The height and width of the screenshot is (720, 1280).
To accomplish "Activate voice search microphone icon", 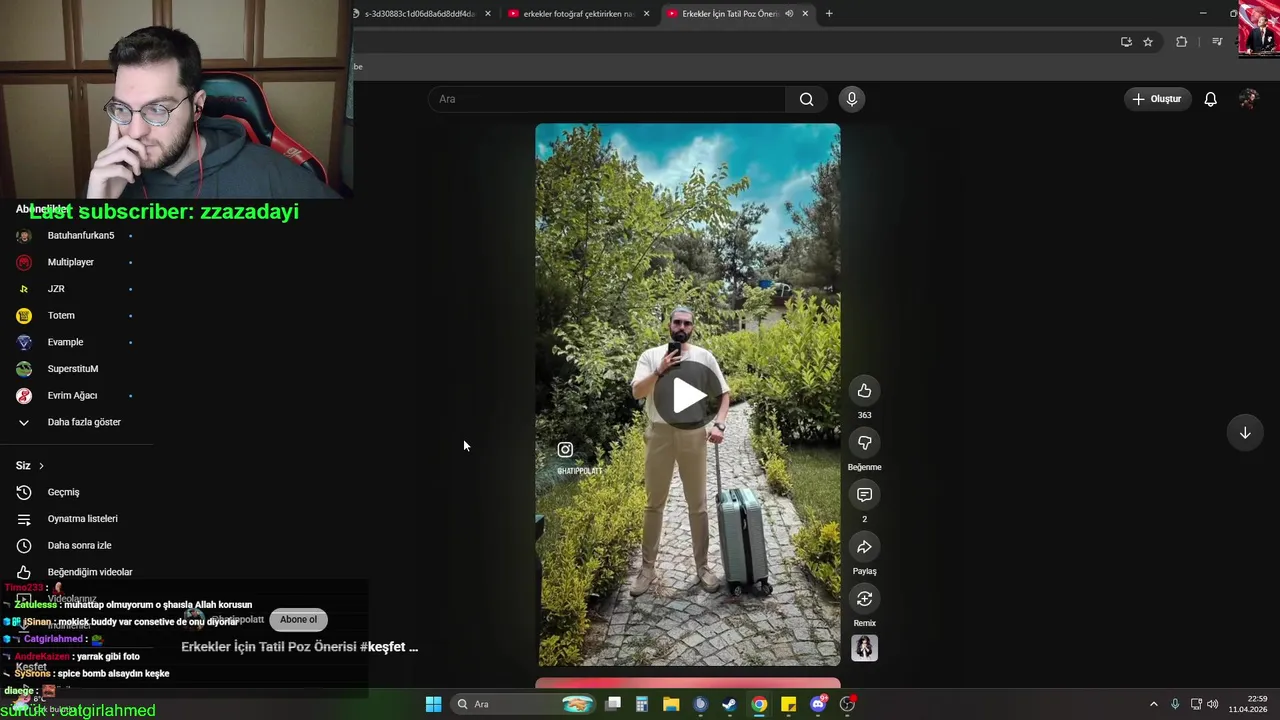I will pos(852,99).
